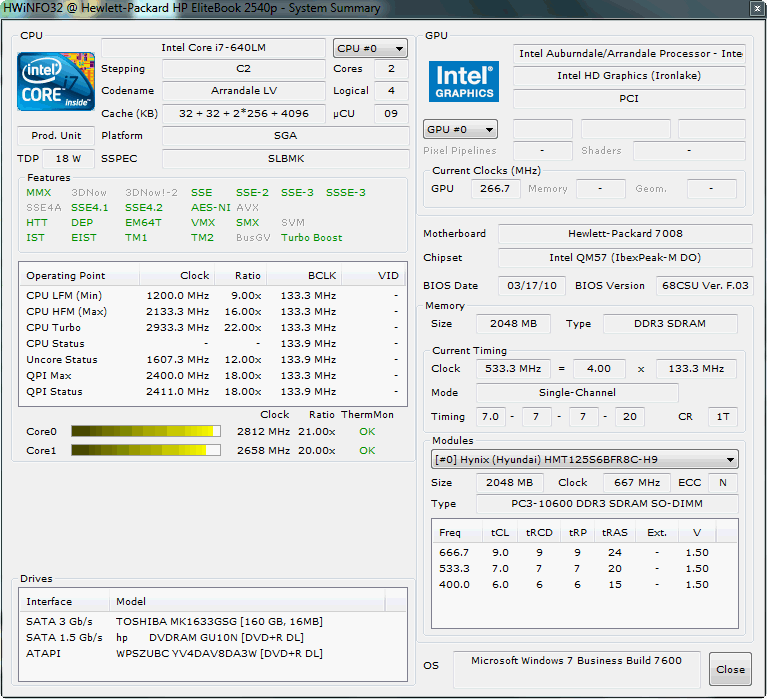This screenshot has width=767, height=699.
Task: Click the memory Type DDR3 SDRAM field
Action: [x=670, y=324]
